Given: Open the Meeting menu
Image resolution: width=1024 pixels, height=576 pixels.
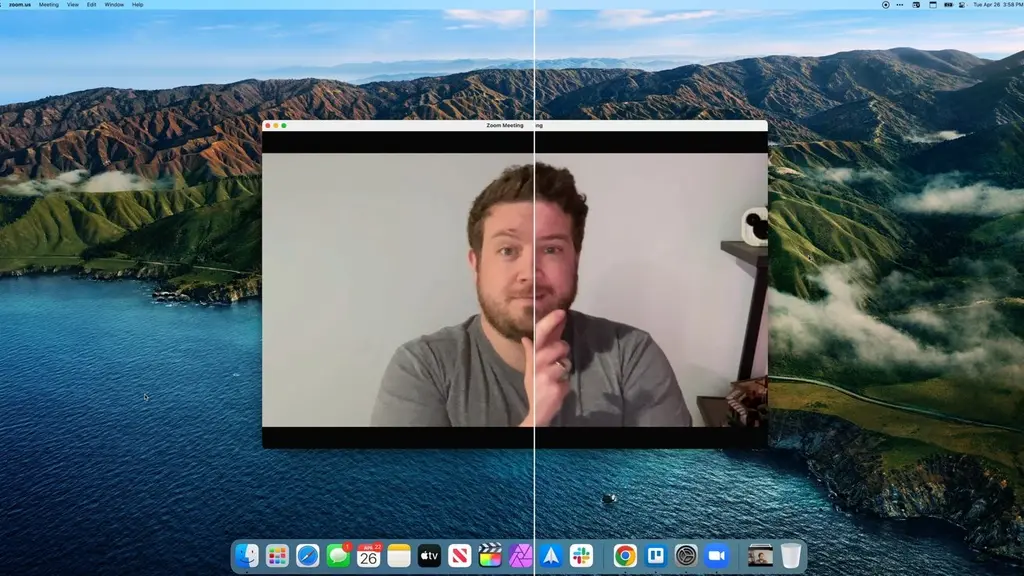Looking at the screenshot, I should [x=48, y=5].
